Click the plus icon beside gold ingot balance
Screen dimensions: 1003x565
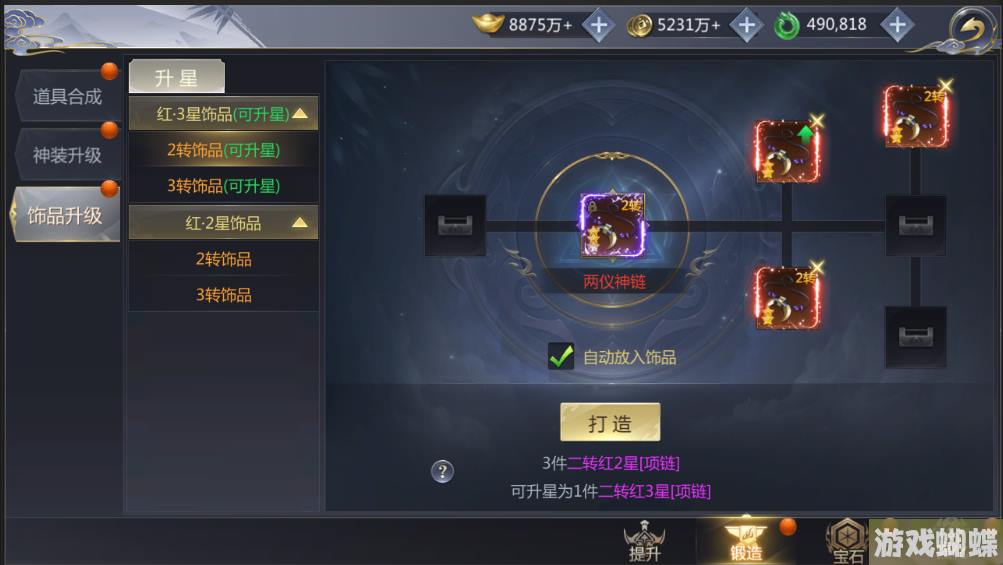599,26
